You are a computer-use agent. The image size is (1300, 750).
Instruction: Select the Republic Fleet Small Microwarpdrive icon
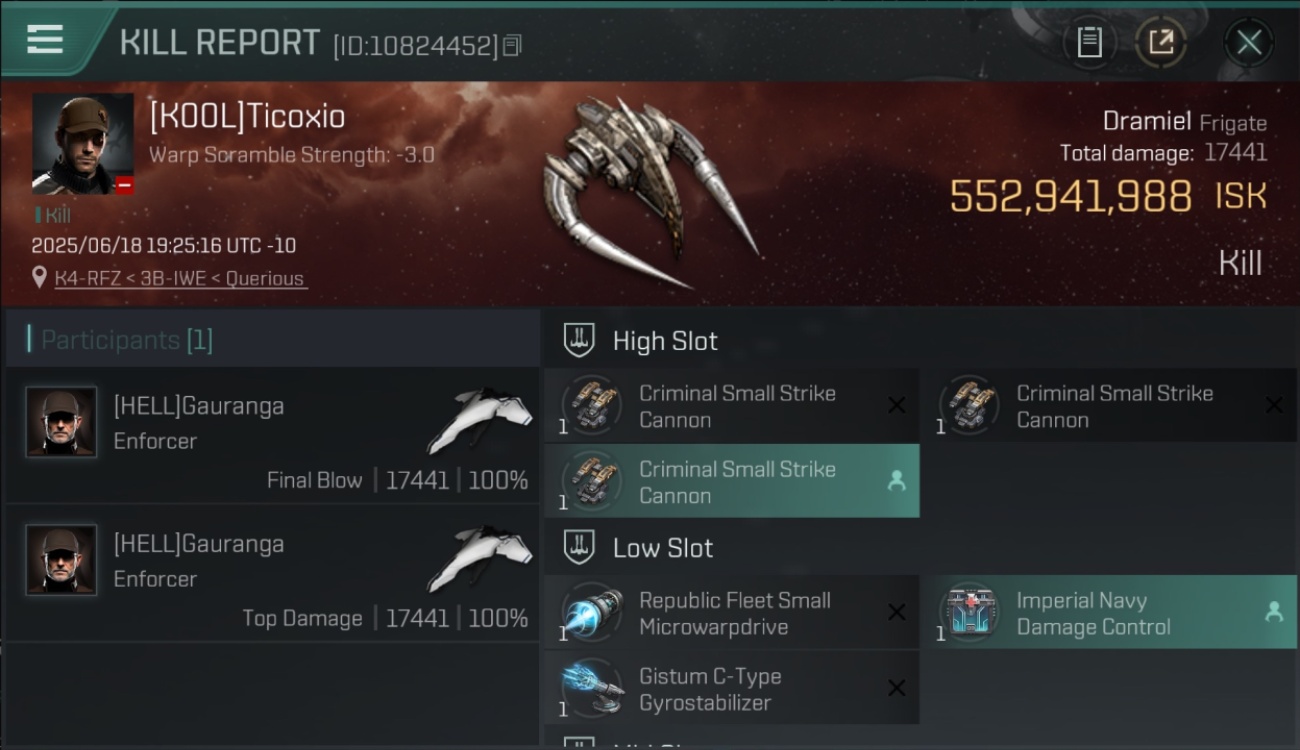point(592,612)
